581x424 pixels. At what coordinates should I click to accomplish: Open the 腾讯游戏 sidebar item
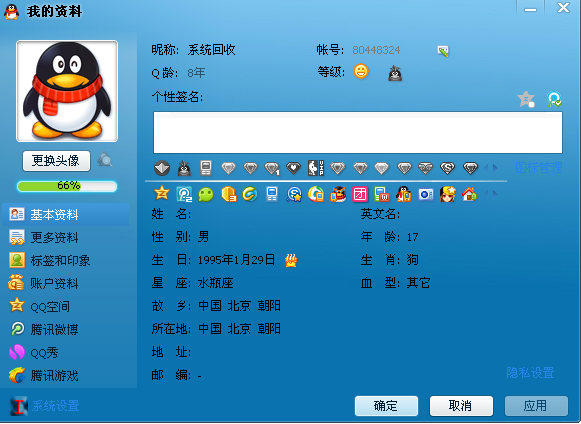(x=66, y=375)
